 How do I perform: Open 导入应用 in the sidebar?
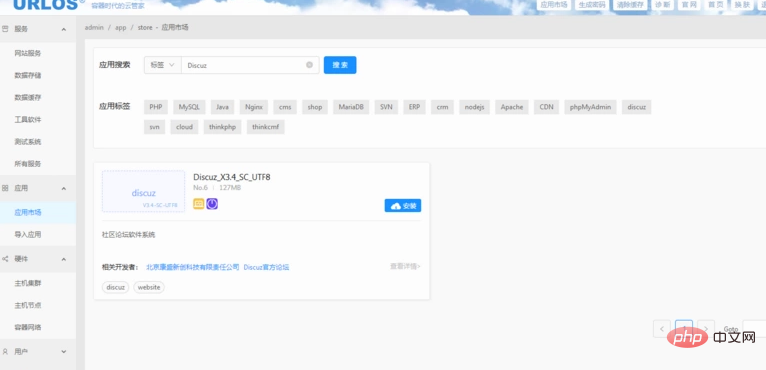(x=28, y=235)
